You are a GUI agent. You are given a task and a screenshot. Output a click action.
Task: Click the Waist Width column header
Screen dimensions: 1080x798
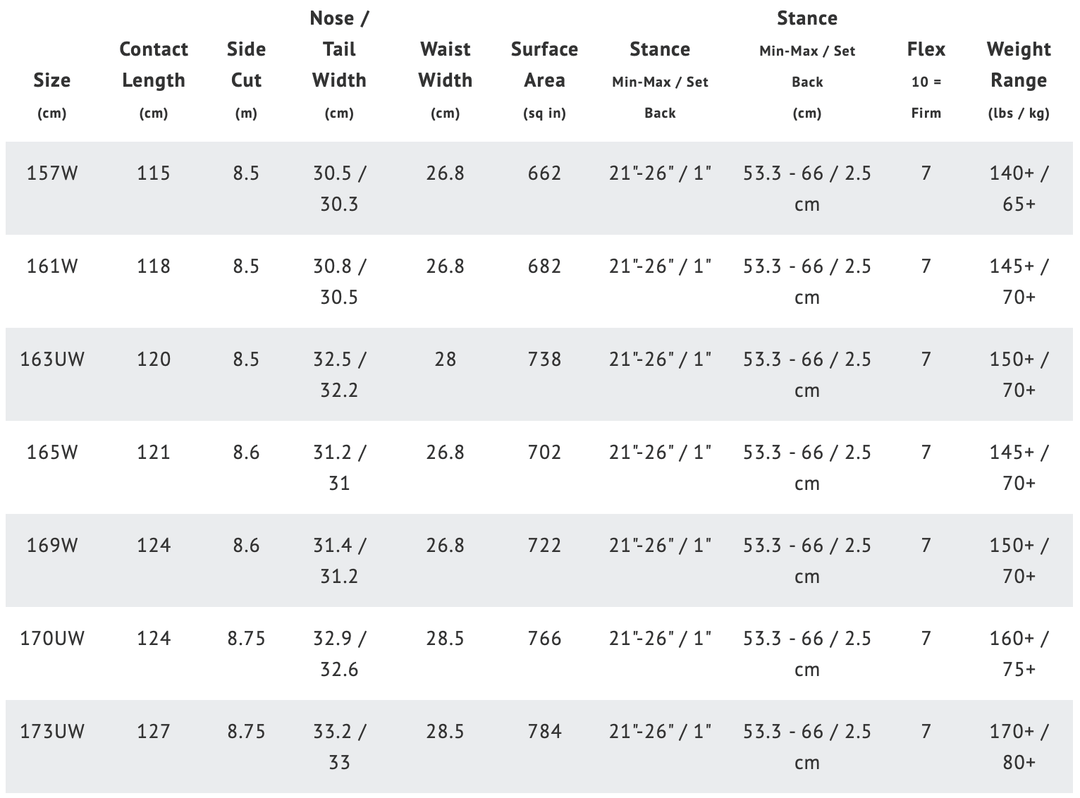click(445, 65)
